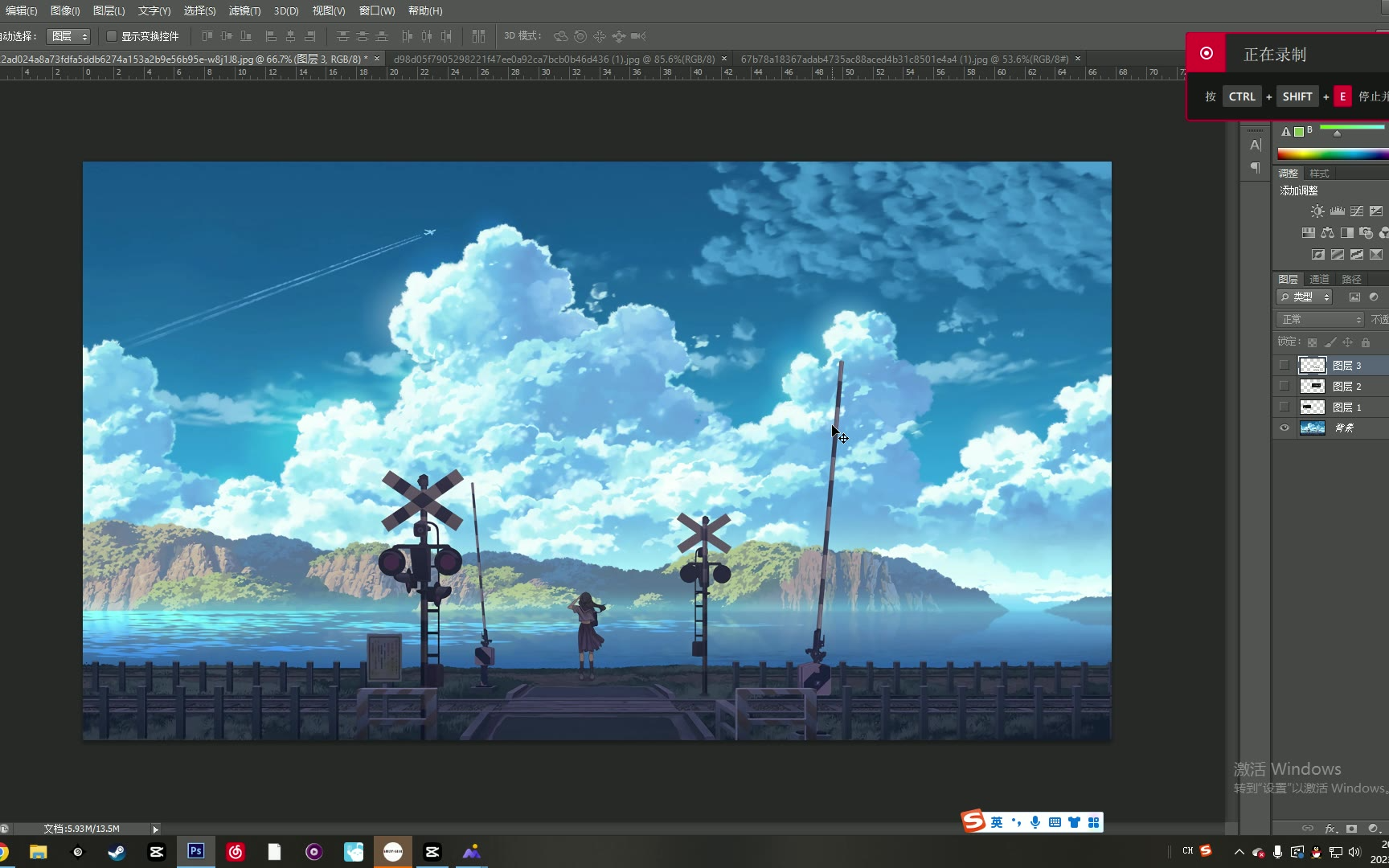Image resolution: width=1389 pixels, height=868 pixels.
Task: Hide the 背景 layer eye icon
Action: pos(1285,428)
